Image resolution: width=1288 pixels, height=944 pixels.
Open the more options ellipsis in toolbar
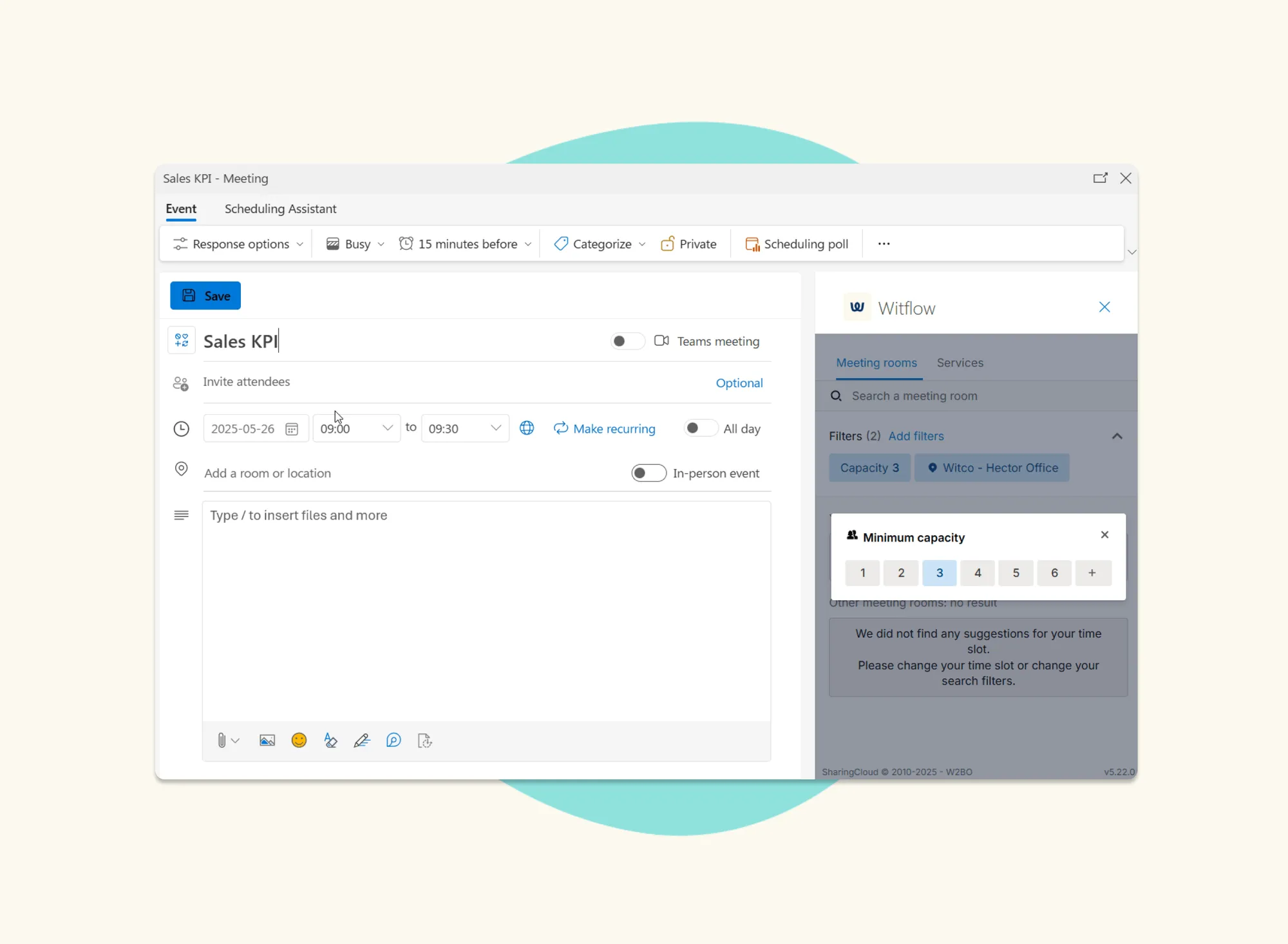click(884, 243)
